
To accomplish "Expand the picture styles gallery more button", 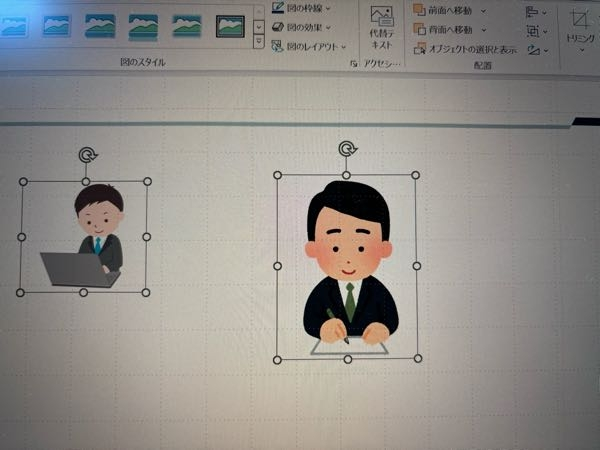I will [x=259, y=42].
